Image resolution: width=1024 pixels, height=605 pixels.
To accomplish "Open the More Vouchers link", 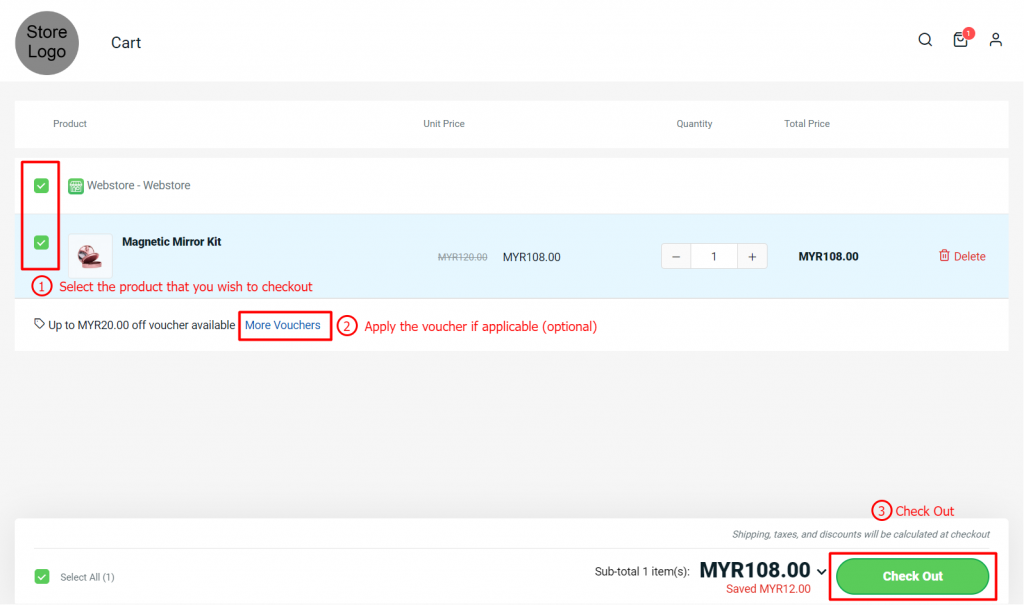I will [x=283, y=325].
